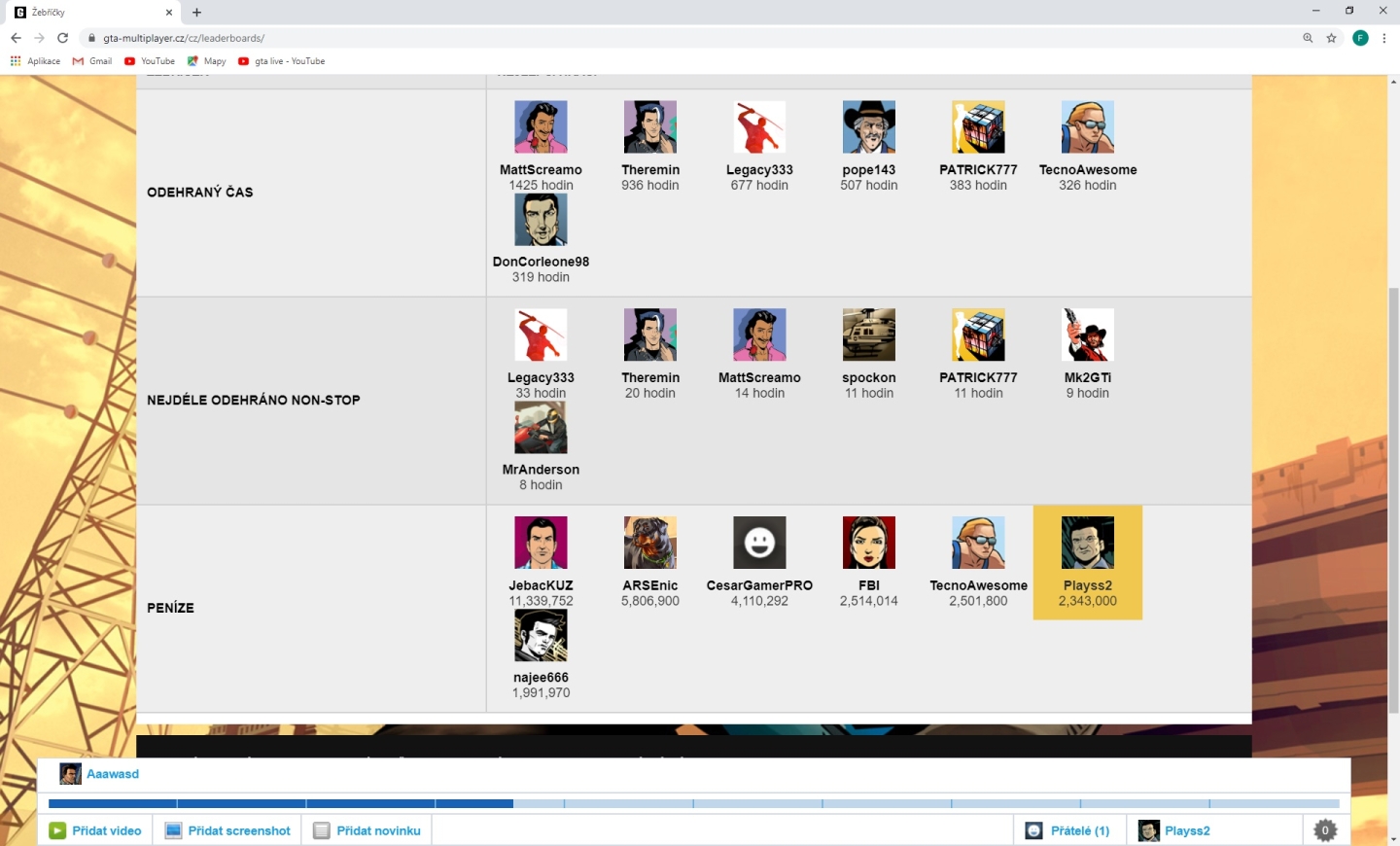Screen dimensions: 1400x846
Task: Click Mk2GTi avatar picture
Action: (x=1088, y=335)
